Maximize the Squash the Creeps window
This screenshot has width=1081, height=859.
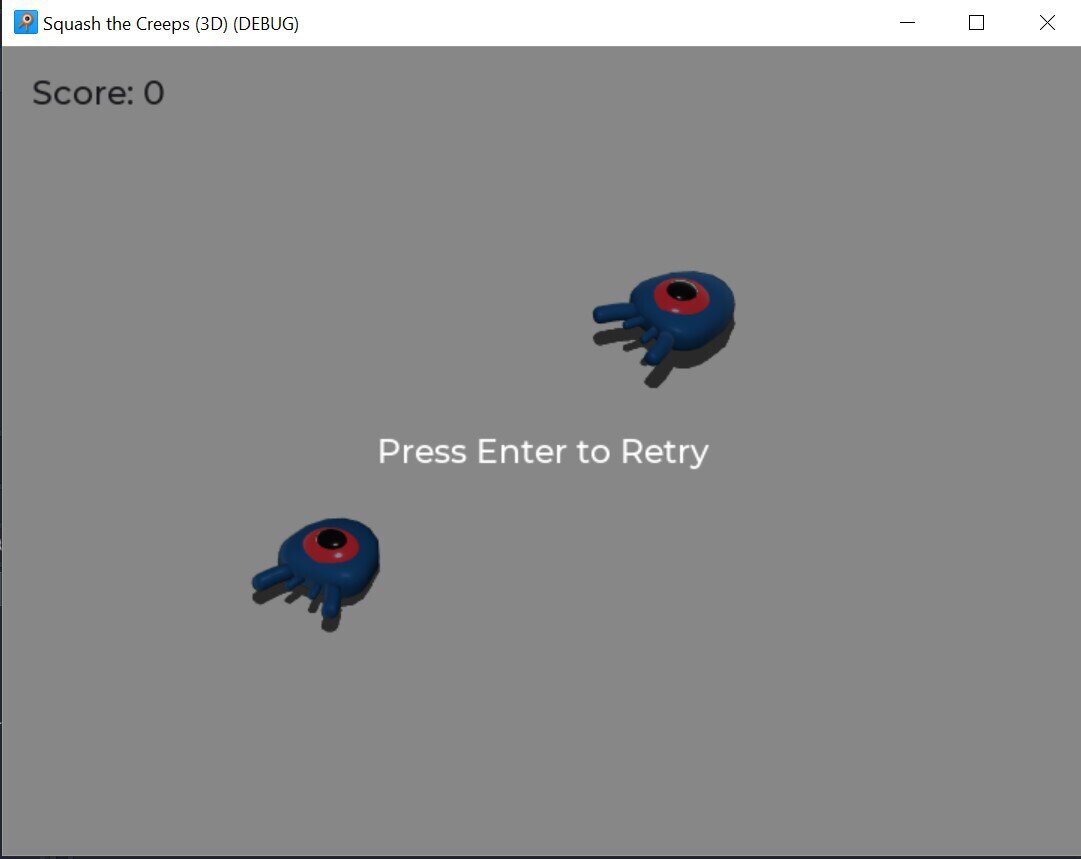[x=976, y=23]
